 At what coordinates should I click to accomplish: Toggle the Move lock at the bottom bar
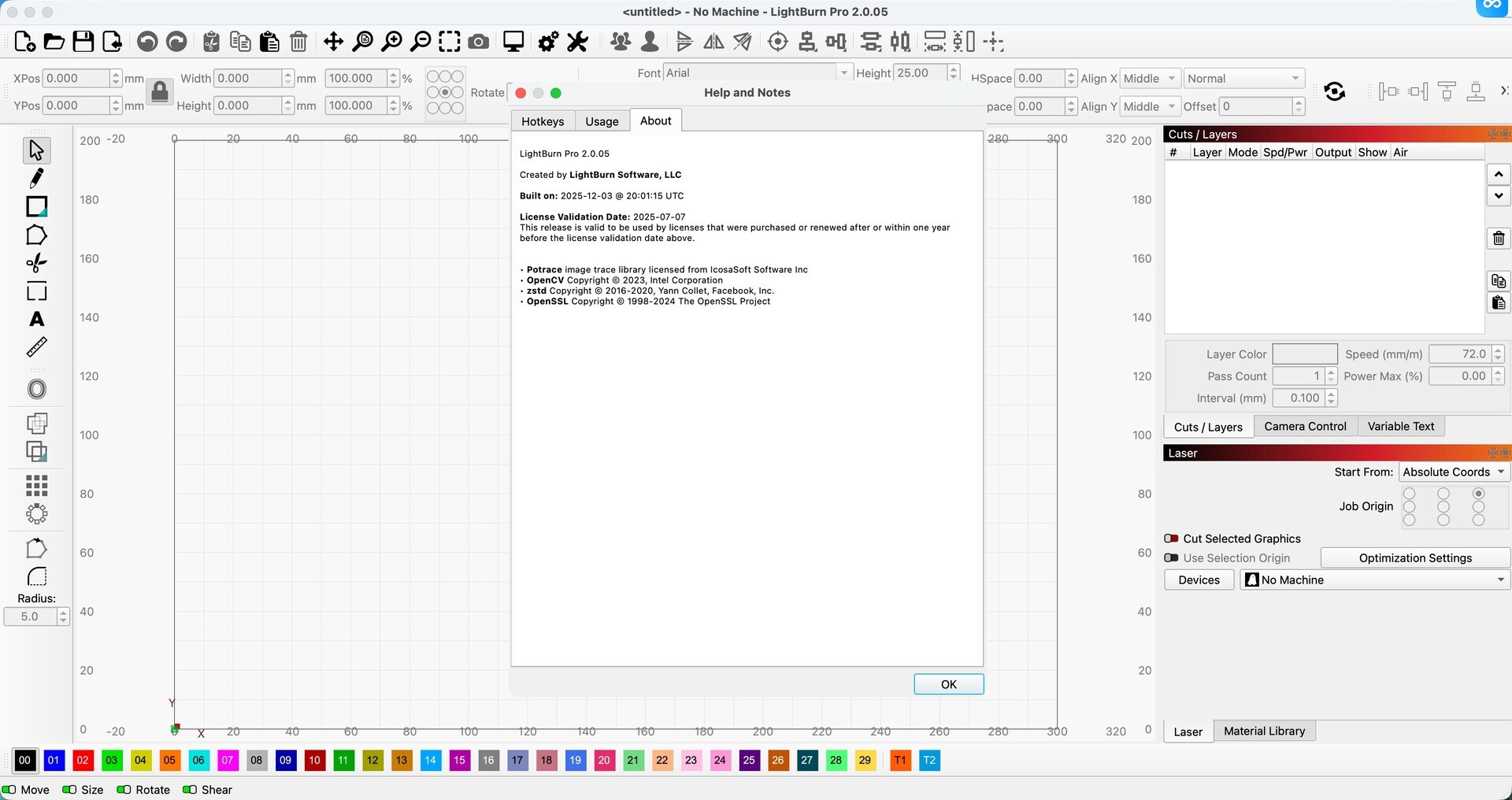tap(8, 790)
